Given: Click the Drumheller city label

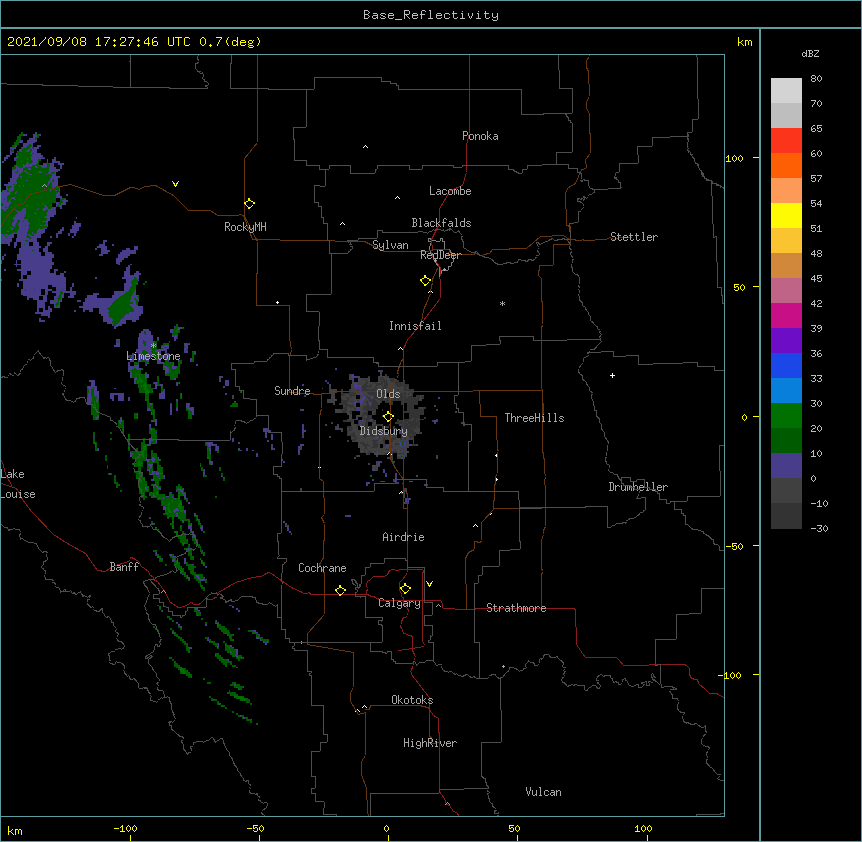Looking at the screenshot, I should coord(638,487).
